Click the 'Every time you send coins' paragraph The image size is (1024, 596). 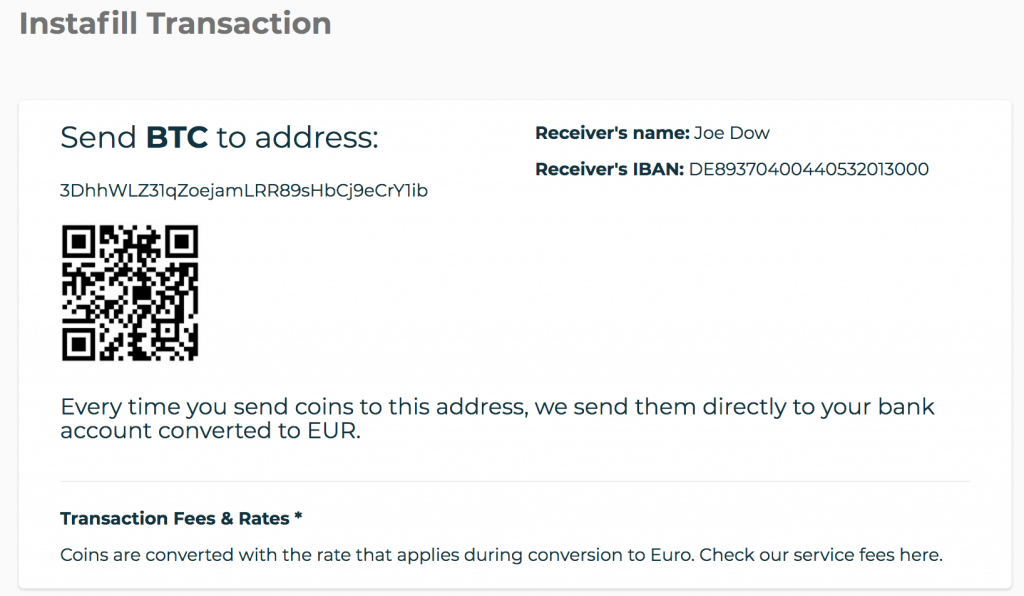(497, 418)
